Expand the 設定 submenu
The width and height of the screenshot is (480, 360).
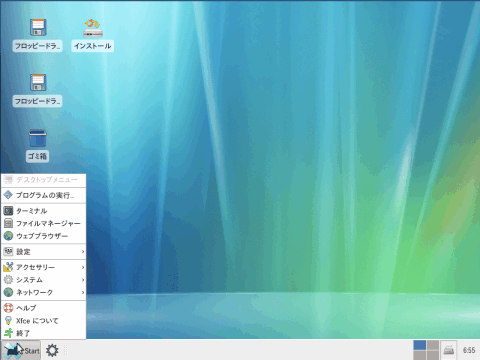click(x=44, y=252)
